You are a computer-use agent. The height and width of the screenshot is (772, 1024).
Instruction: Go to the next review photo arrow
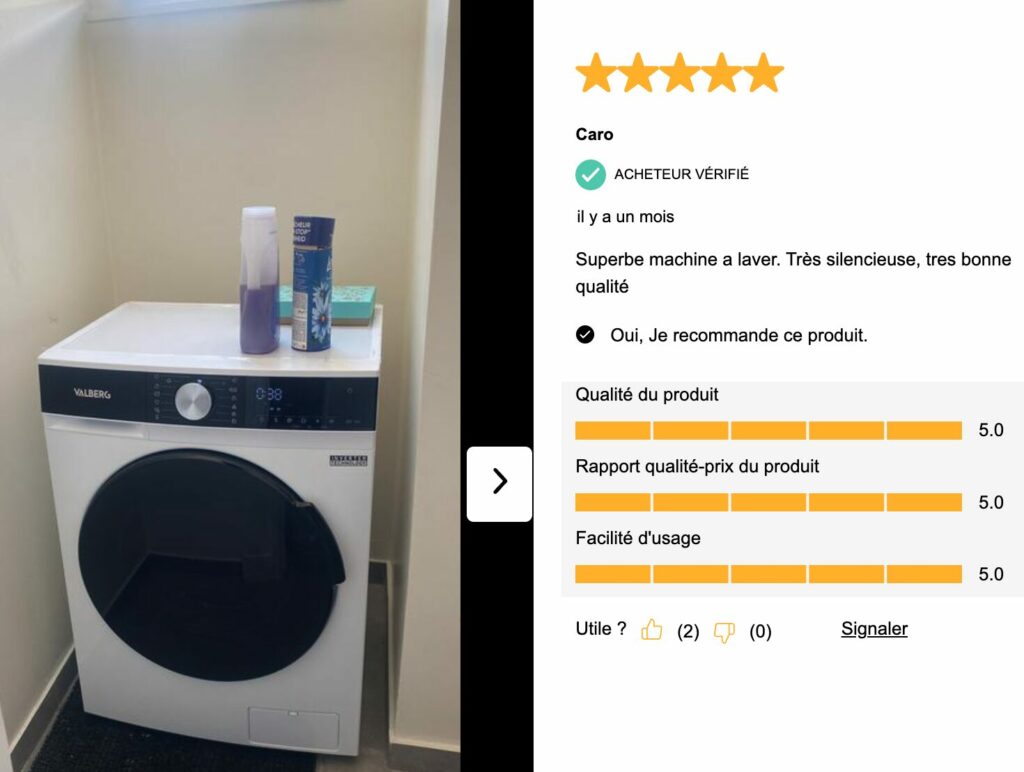pos(500,484)
